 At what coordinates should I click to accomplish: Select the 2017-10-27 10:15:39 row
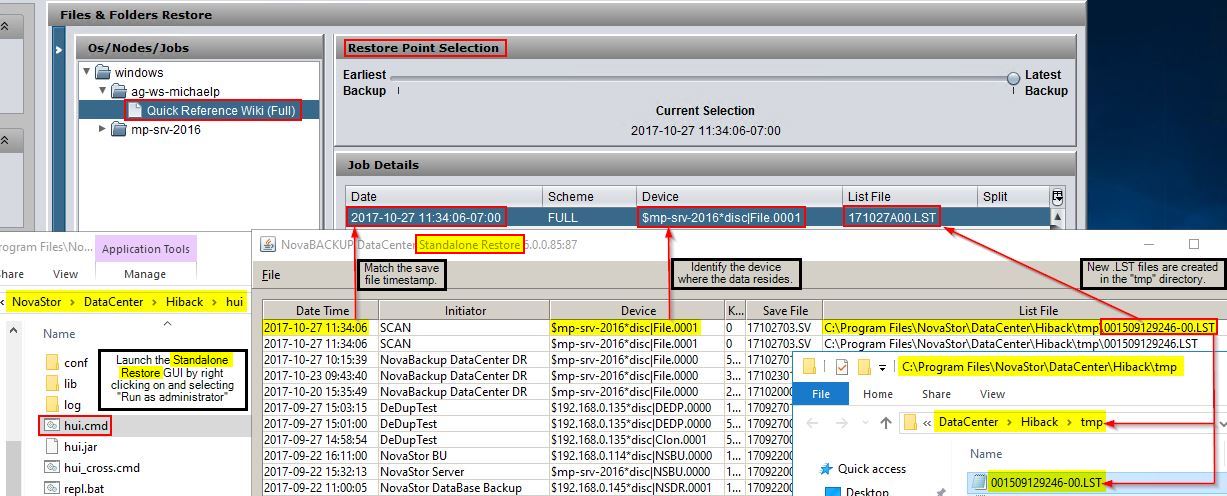tap(527, 360)
